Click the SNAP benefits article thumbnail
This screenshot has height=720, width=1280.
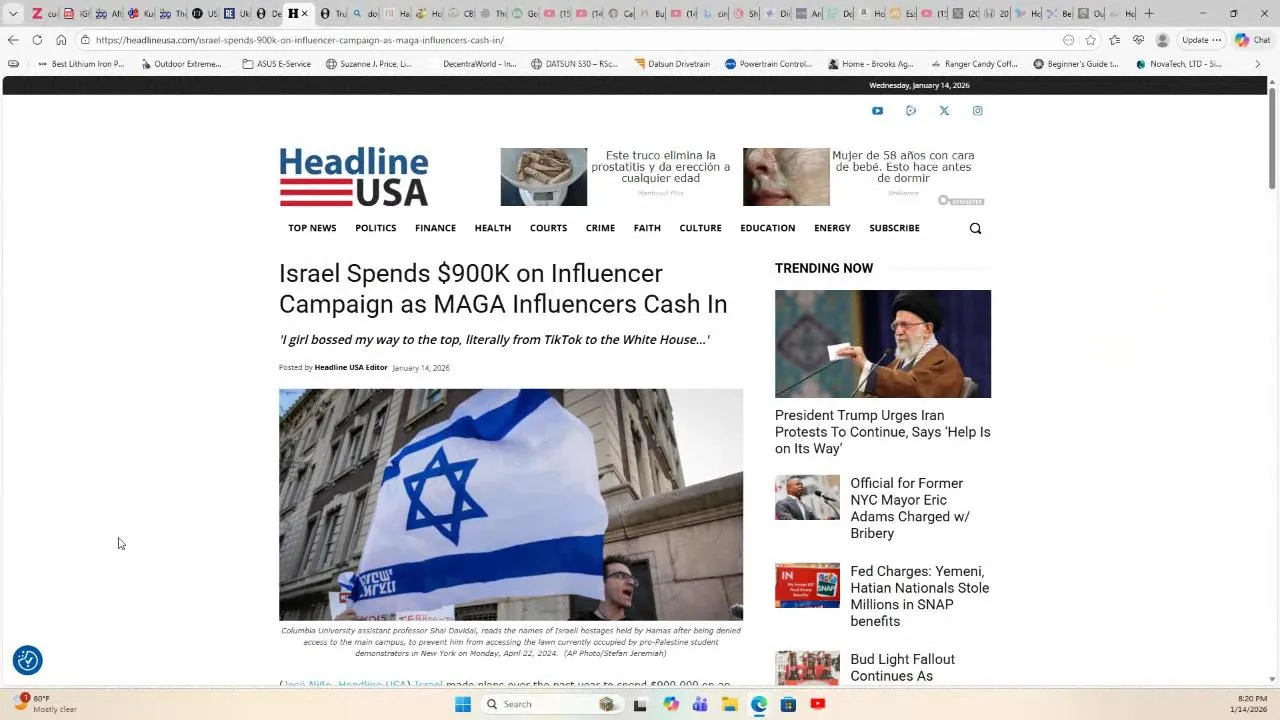pyautogui.click(x=807, y=585)
